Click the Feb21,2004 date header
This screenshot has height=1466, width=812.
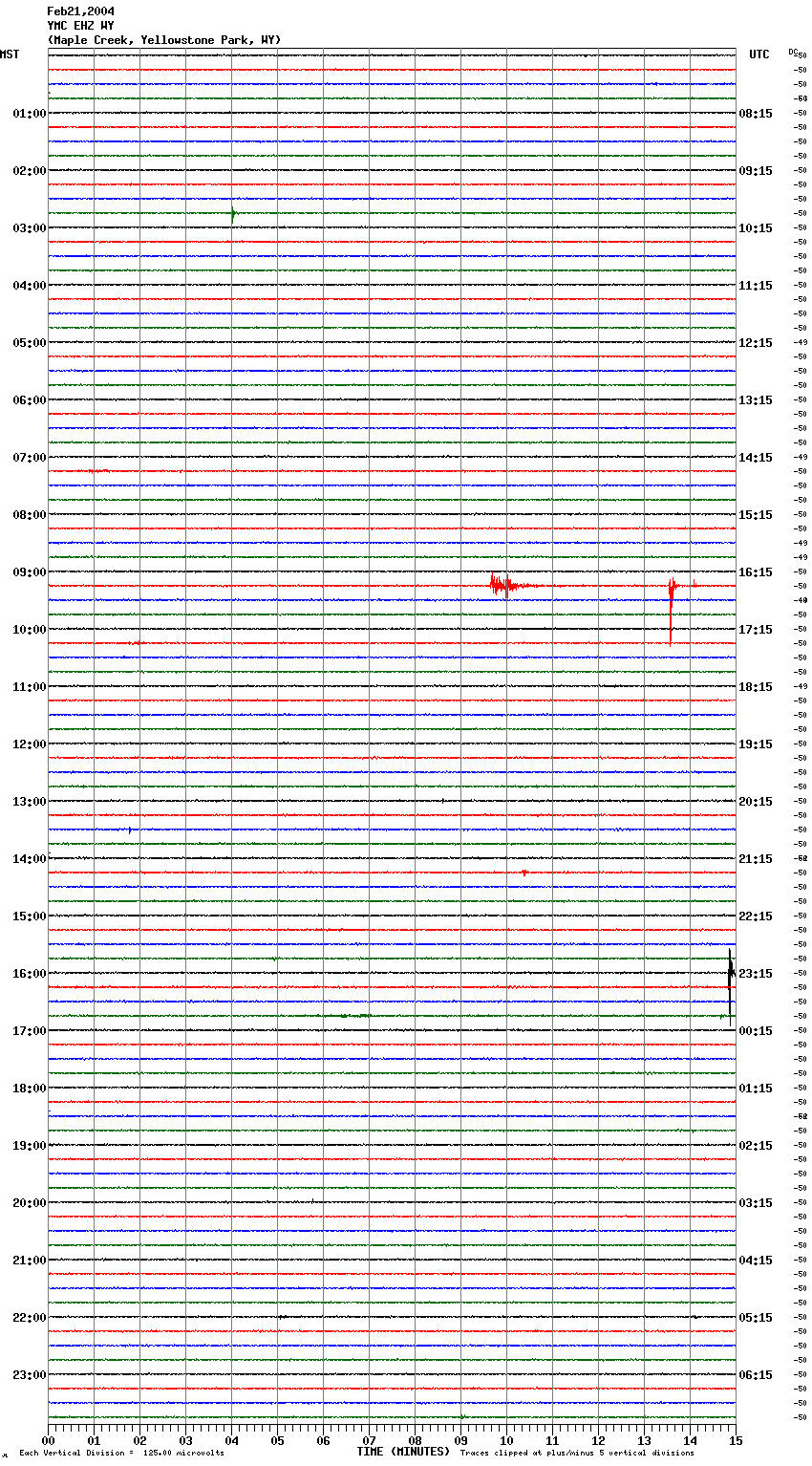coord(80,11)
